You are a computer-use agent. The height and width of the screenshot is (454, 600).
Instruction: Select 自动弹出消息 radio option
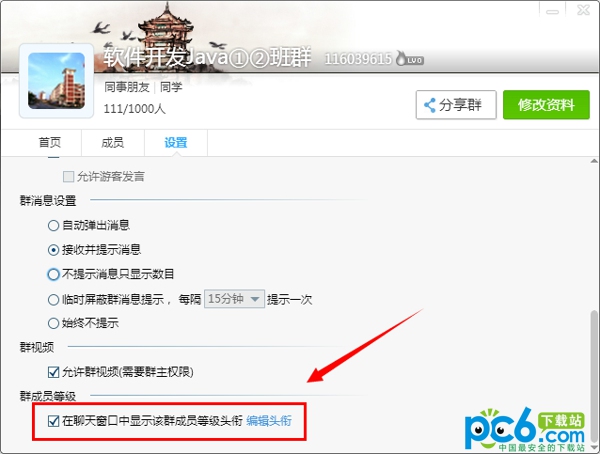[x=53, y=225]
